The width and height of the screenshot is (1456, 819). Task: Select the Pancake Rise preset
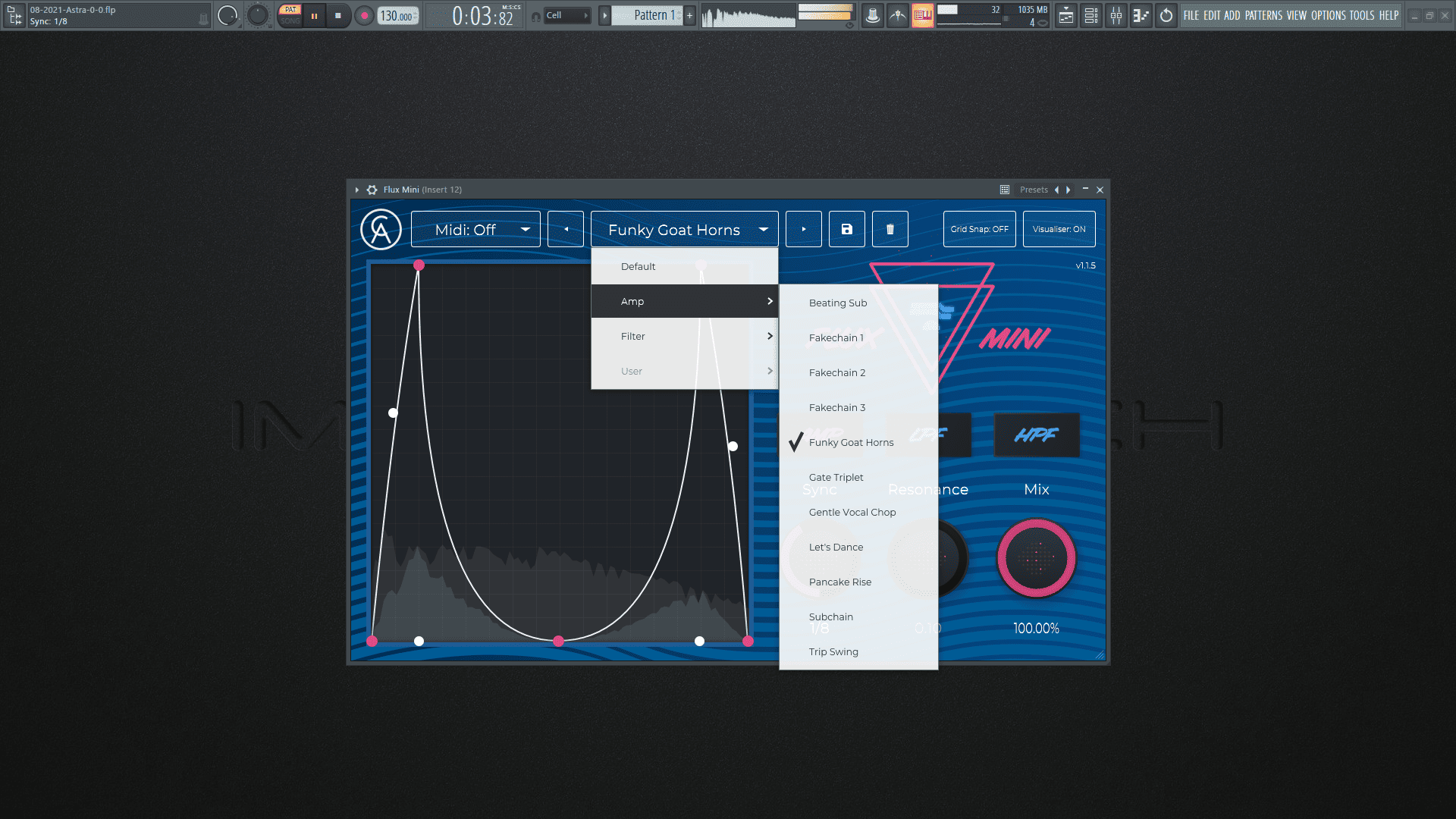tap(858, 582)
